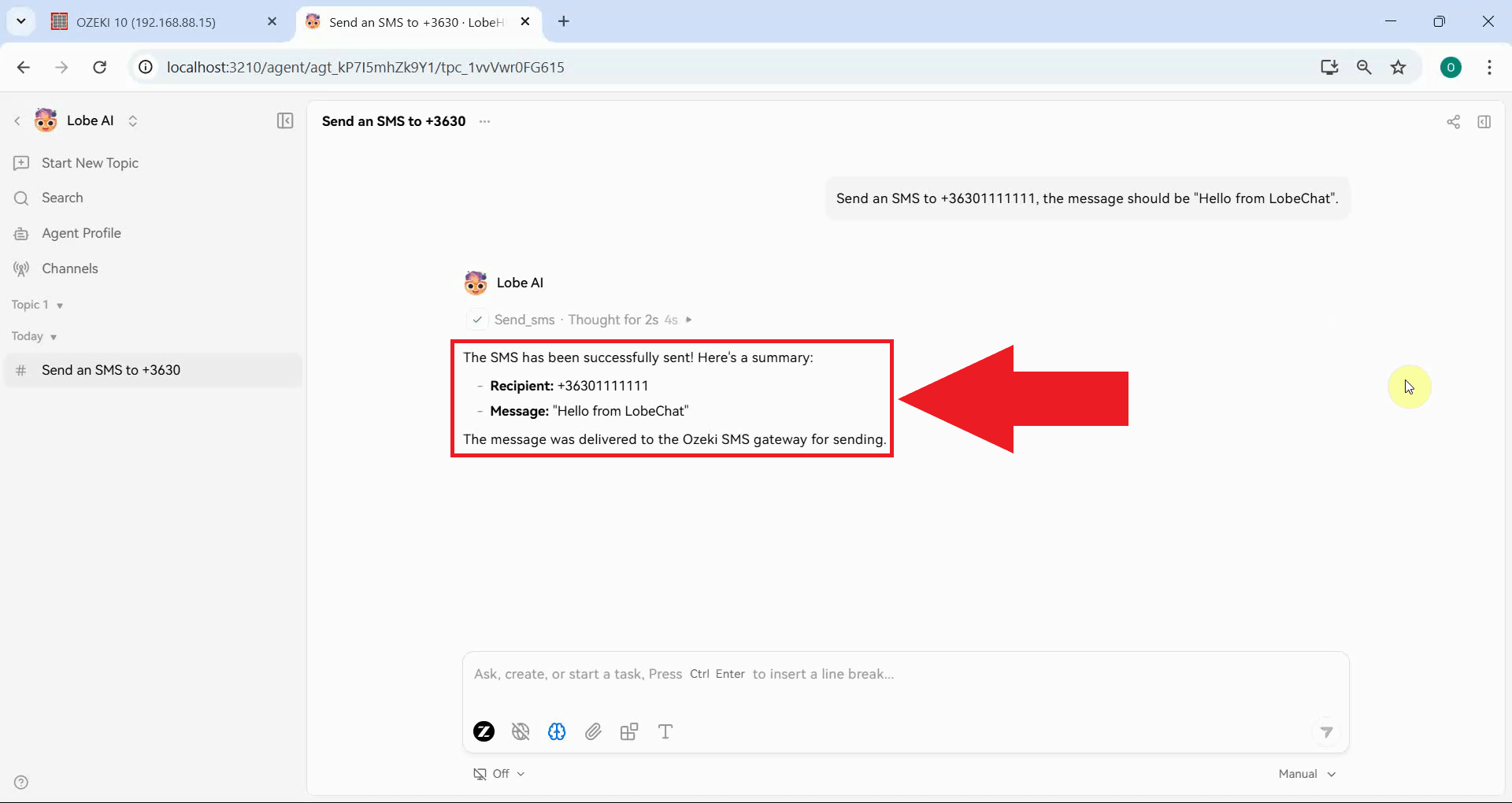This screenshot has width=1512, height=803.
Task: Click the 'Lobe AI' name above reply
Action: tap(520, 283)
